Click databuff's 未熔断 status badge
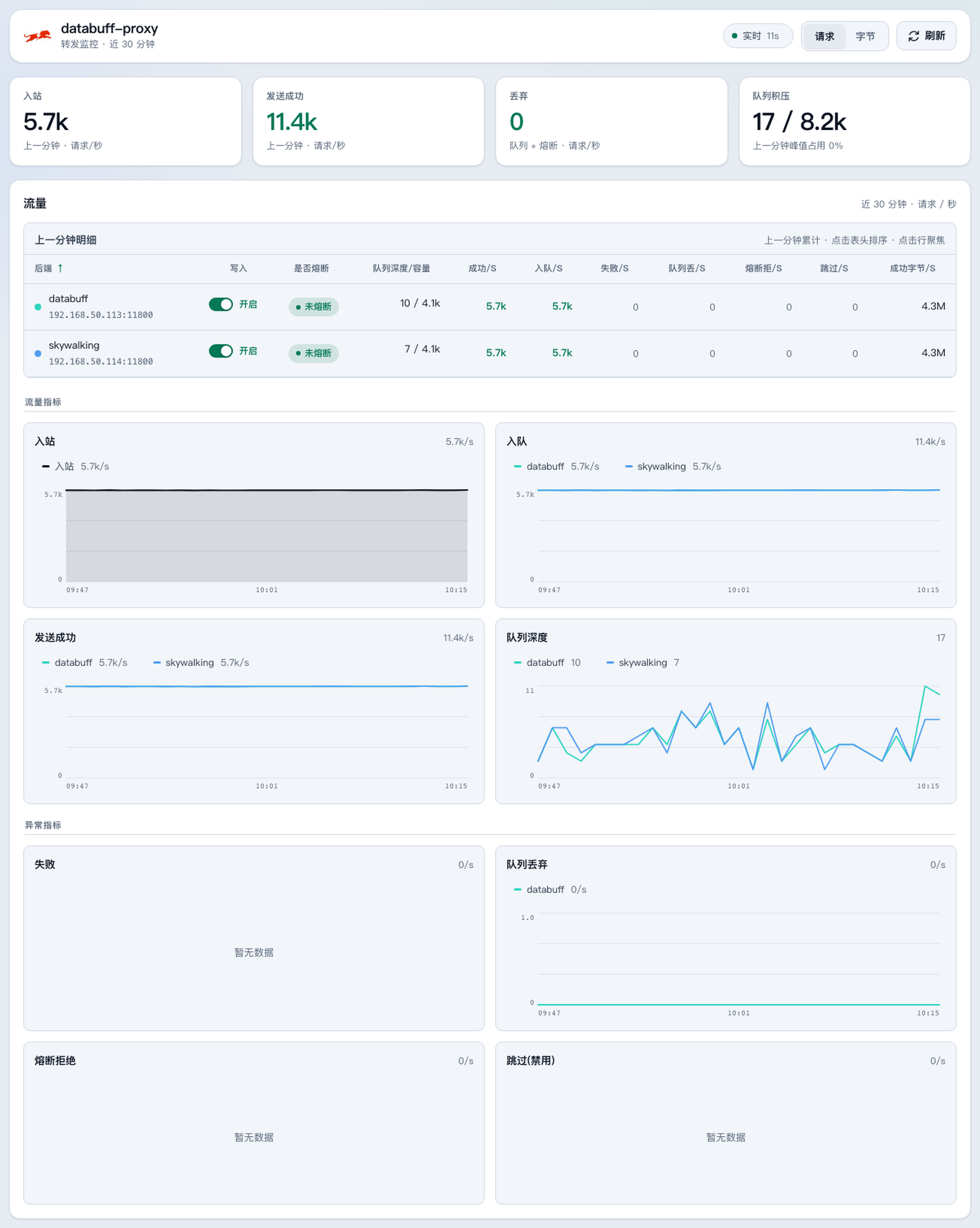The width and height of the screenshot is (980, 1228). [314, 307]
